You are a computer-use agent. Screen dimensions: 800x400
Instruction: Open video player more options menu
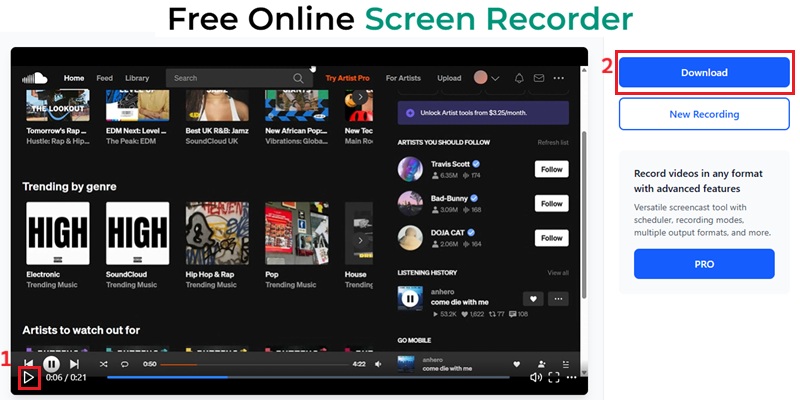[571, 378]
